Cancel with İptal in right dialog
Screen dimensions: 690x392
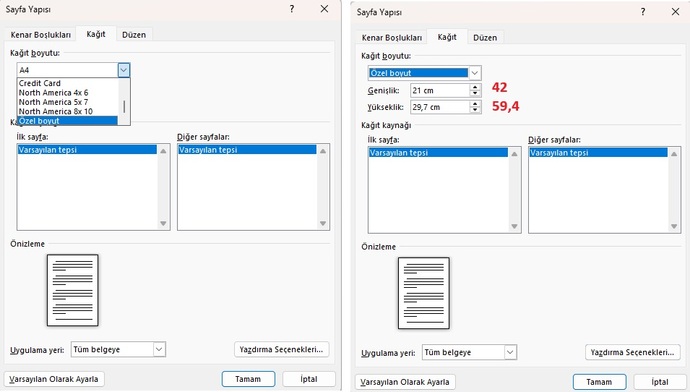[x=660, y=382]
